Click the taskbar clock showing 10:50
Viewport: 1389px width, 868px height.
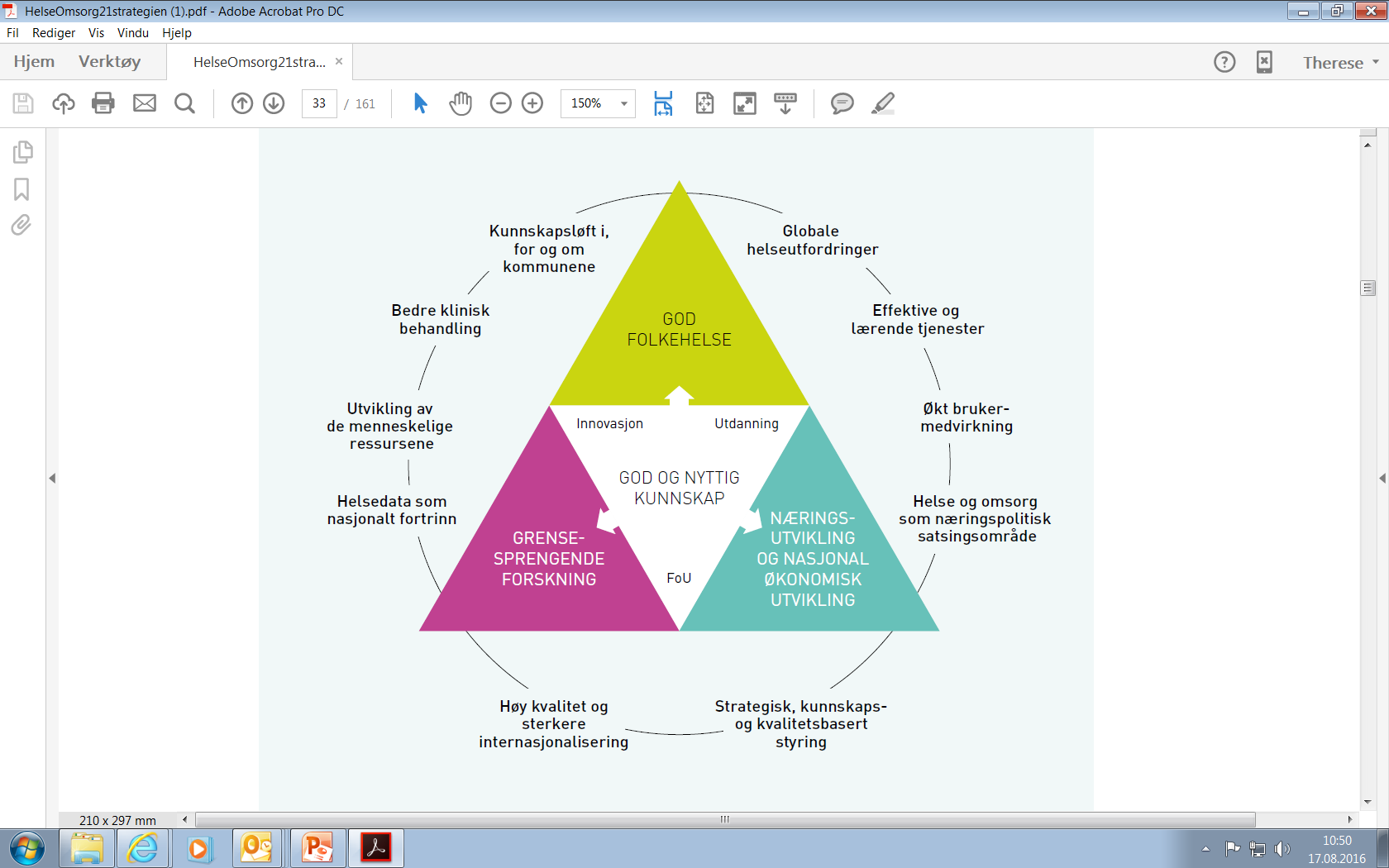click(1337, 849)
